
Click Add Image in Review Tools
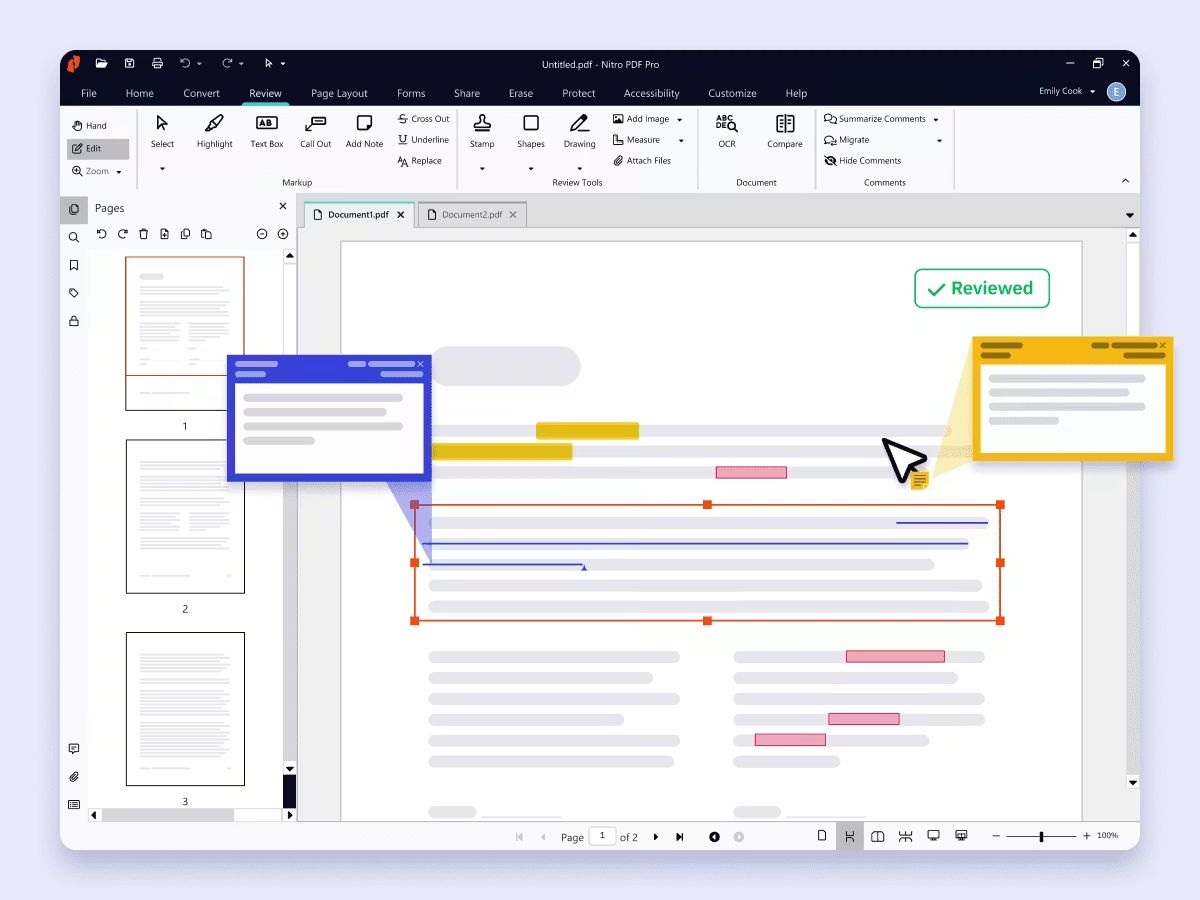tap(641, 119)
